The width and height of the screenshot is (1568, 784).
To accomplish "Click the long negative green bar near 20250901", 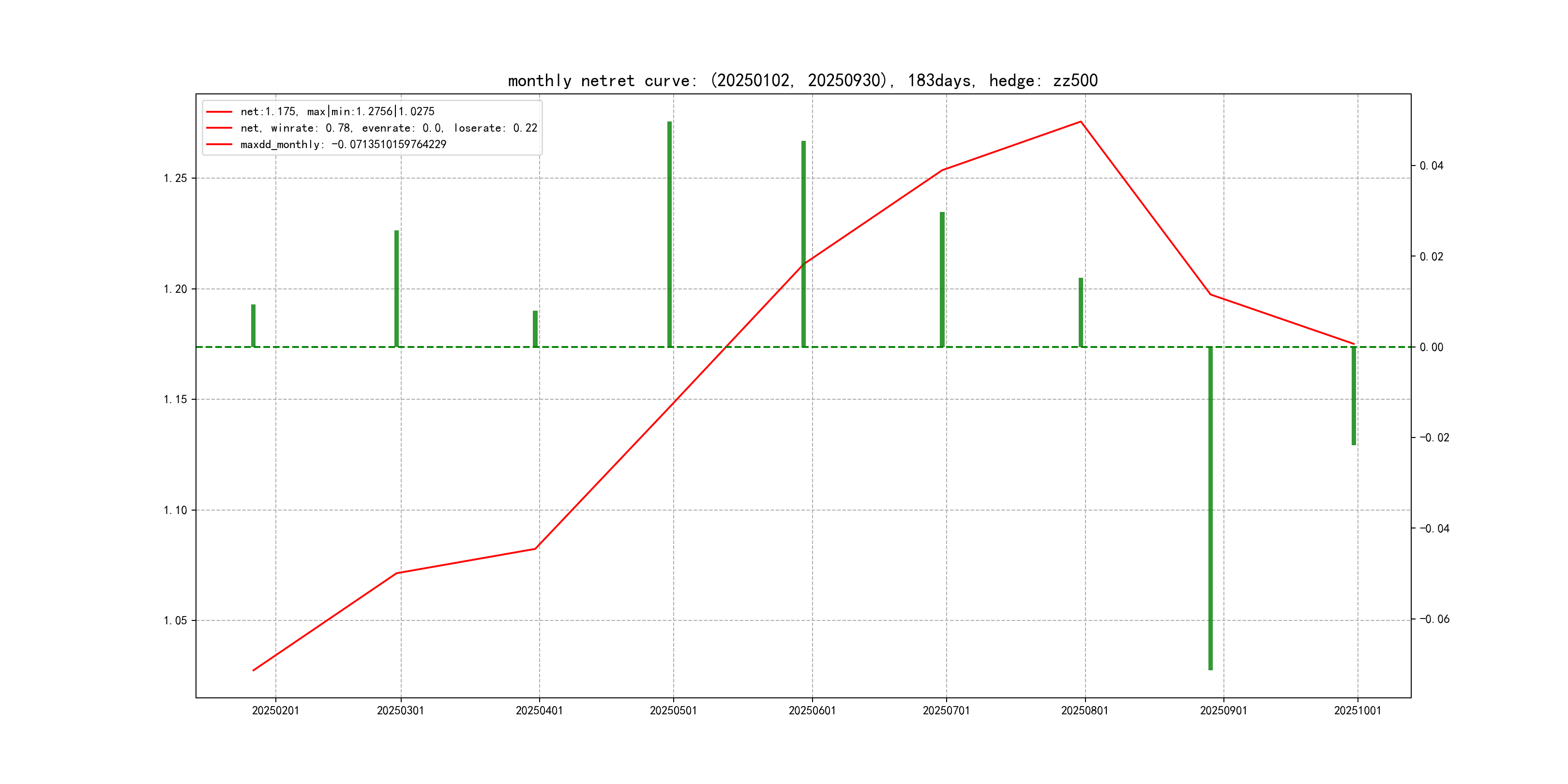I will coord(1210,508).
